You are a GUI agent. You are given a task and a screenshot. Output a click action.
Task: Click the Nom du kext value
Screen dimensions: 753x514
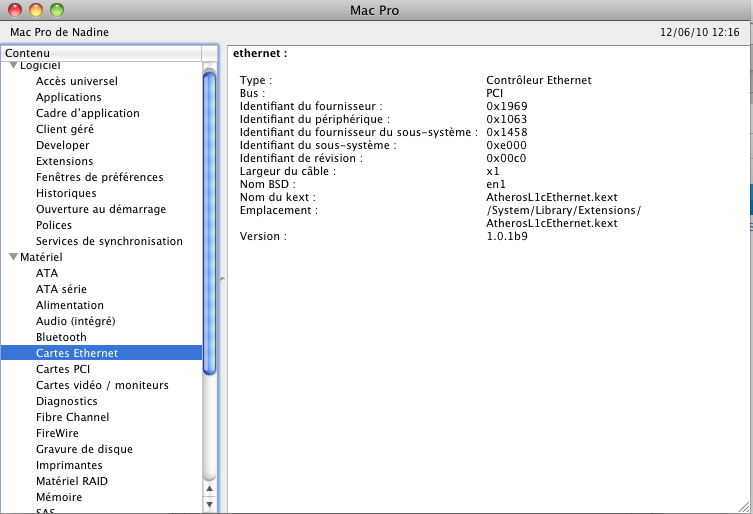(x=552, y=197)
